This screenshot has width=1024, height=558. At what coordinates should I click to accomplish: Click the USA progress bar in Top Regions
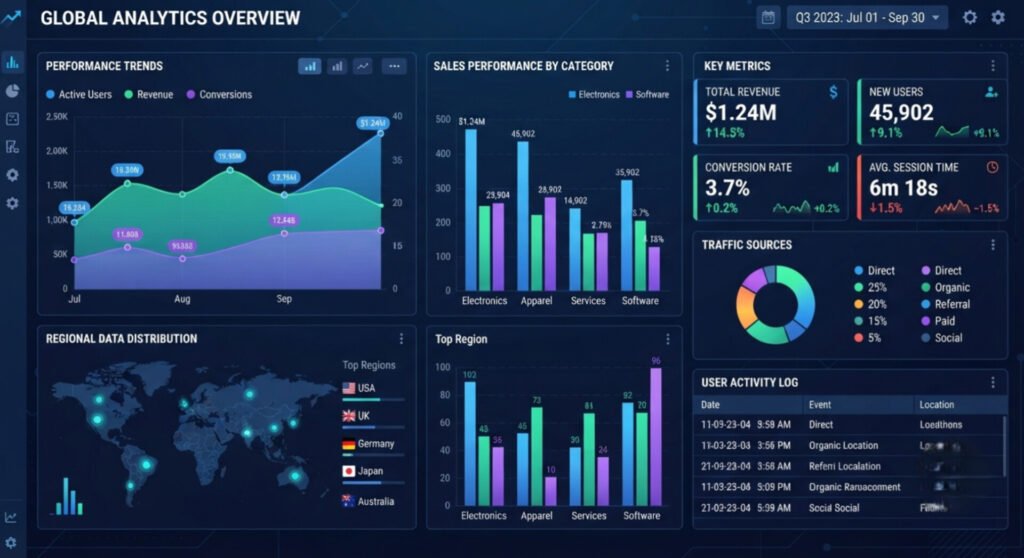(373, 399)
